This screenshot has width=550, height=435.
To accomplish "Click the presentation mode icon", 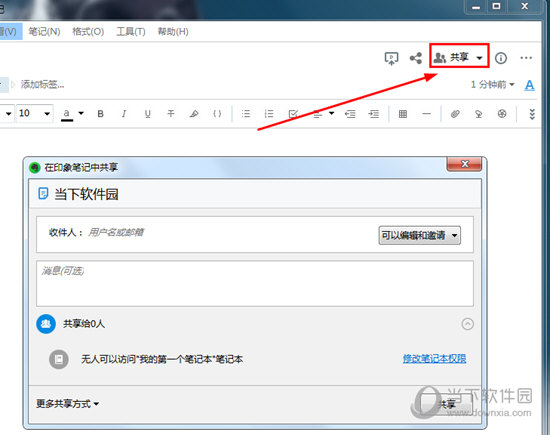I will 391,58.
